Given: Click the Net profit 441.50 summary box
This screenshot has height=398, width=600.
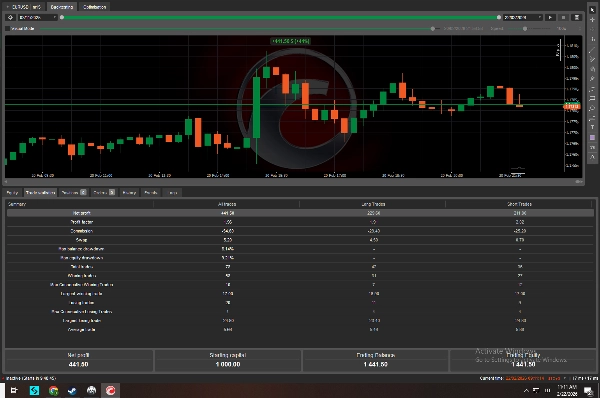Looking at the screenshot, I should [78, 360].
